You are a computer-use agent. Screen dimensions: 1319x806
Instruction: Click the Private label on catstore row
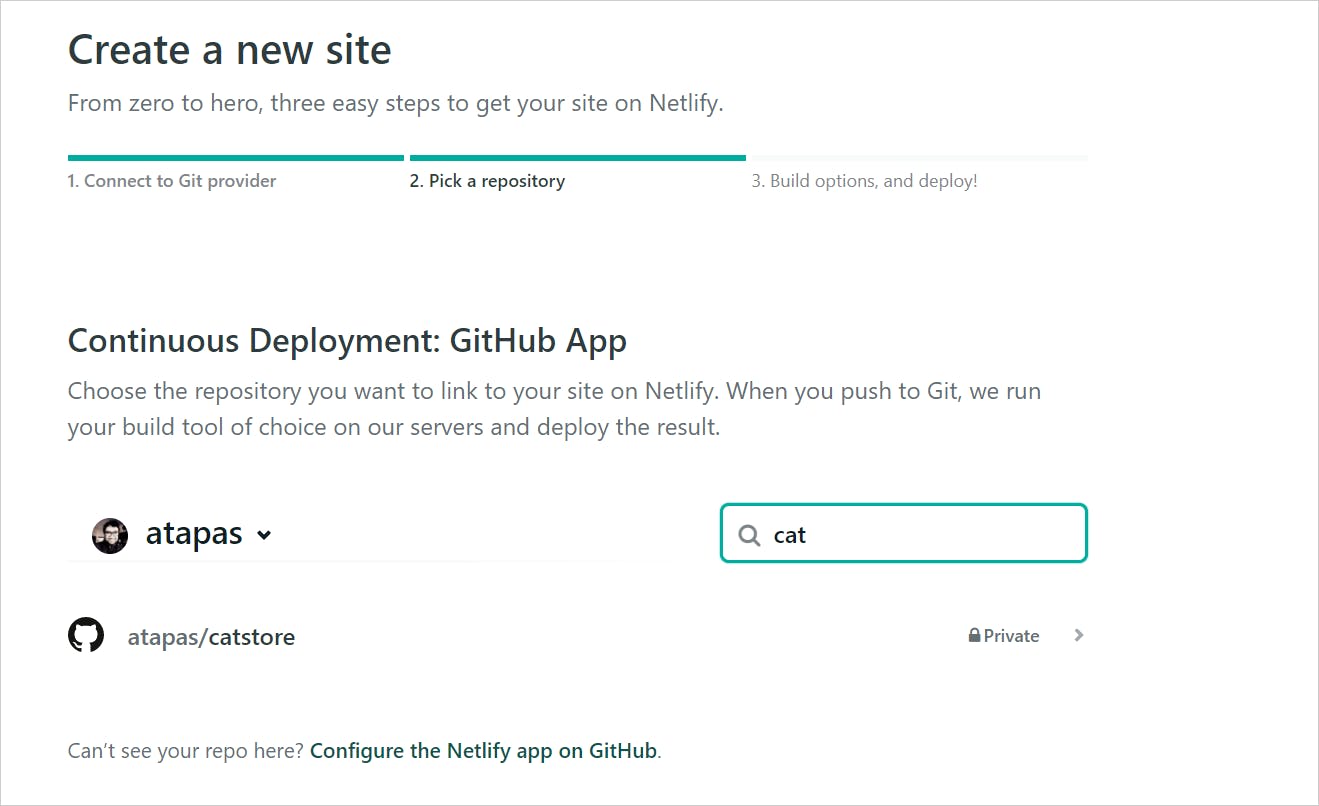[1011, 636]
